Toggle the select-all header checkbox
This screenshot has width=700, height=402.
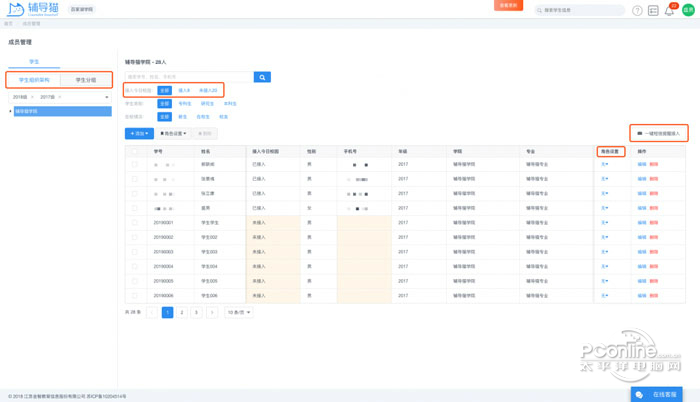134,151
